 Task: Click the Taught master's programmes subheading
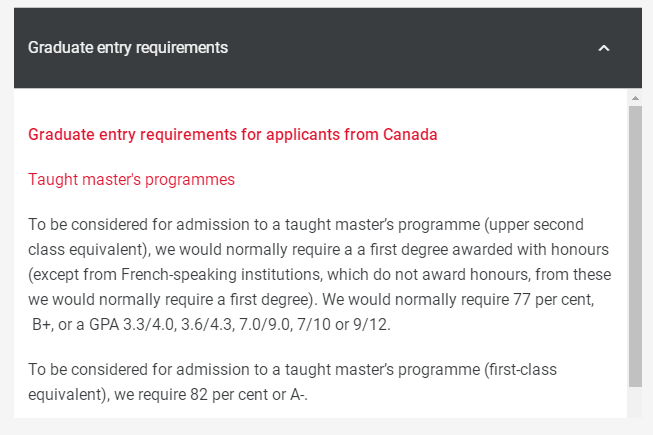[131, 179]
